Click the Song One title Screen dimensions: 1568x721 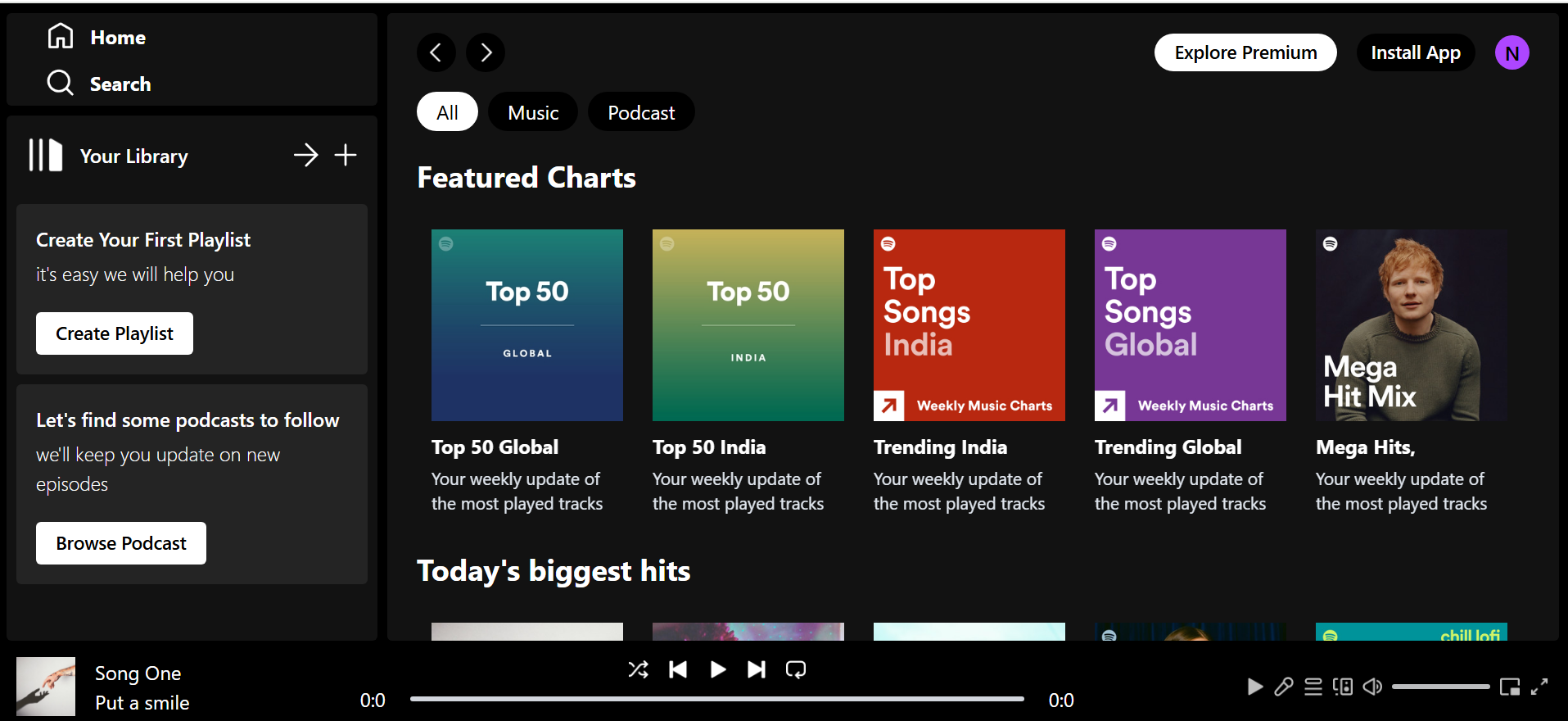[x=138, y=673]
